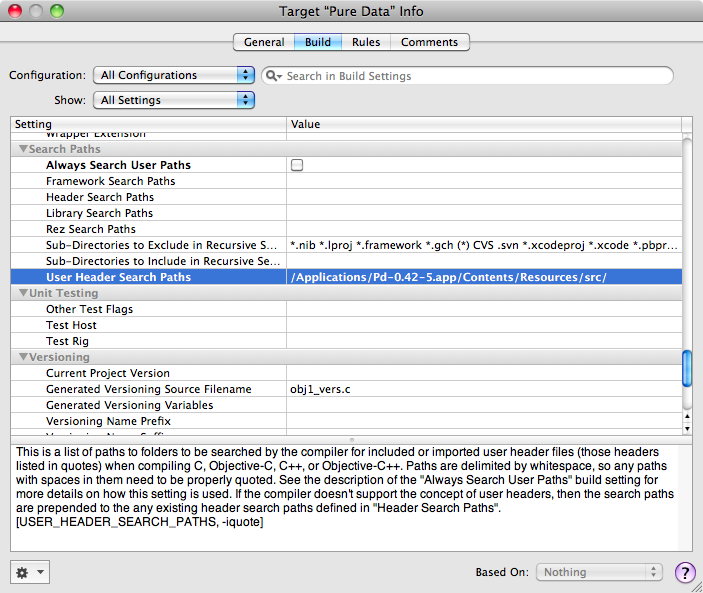Select the Current Project Version row
Viewport: 703px width, 593px height.
(346, 373)
